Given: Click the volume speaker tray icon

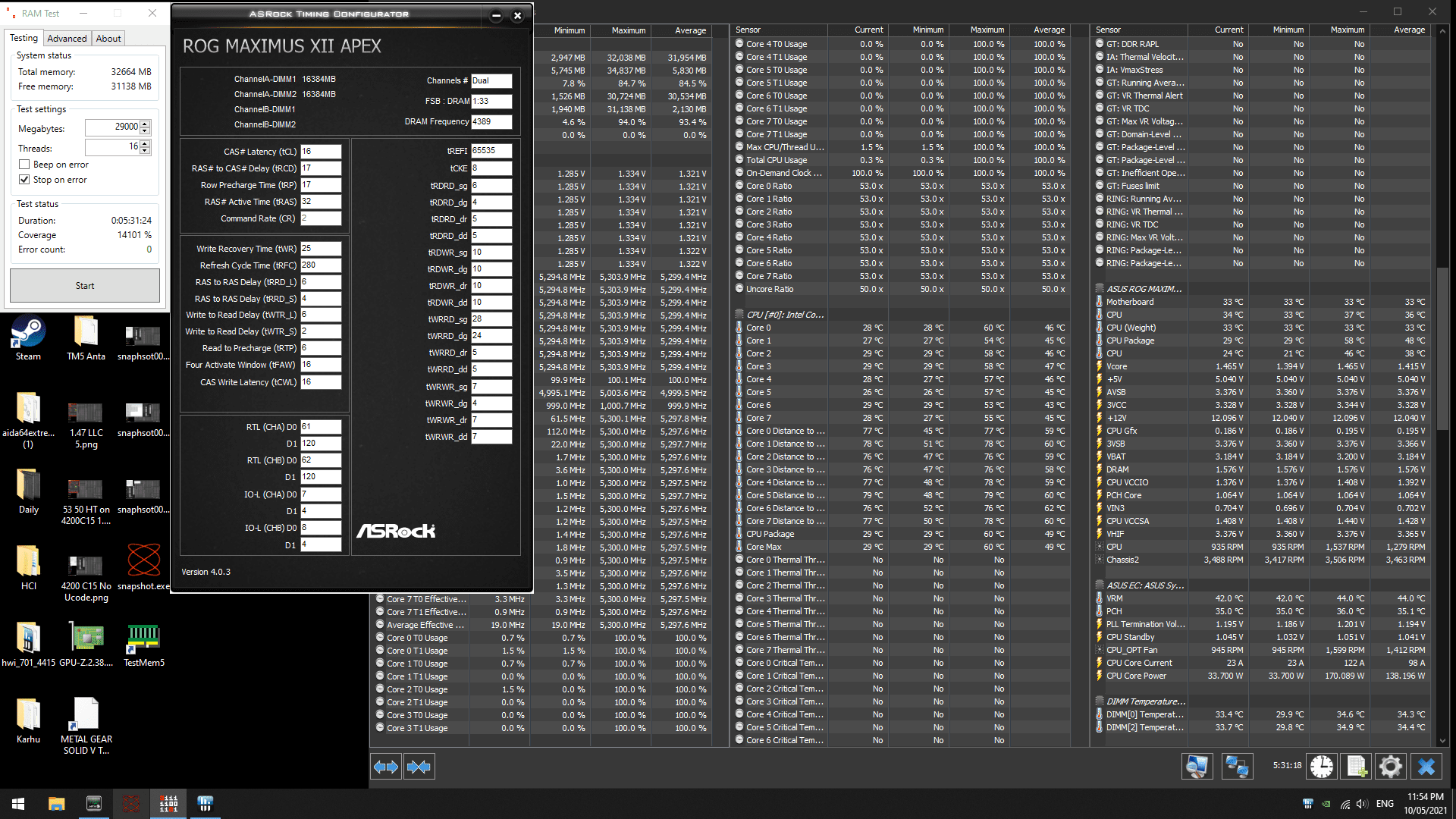Looking at the screenshot, I should click(1361, 804).
